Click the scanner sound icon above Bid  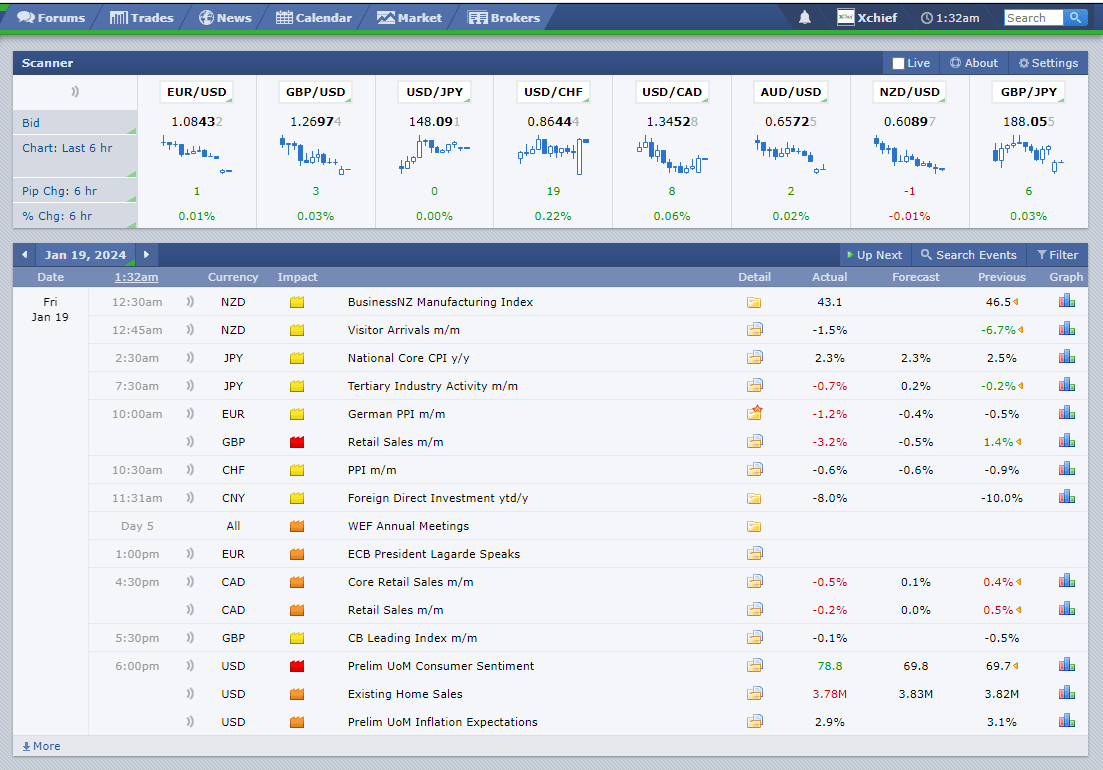(x=75, y=91)
